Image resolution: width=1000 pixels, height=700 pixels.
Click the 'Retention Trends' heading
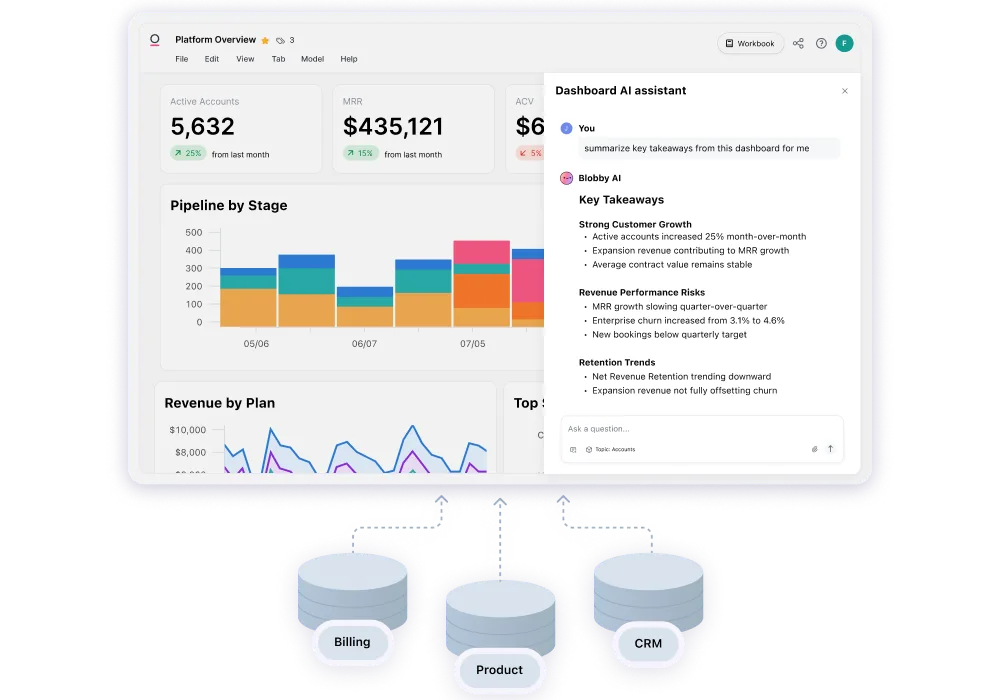pos(617,362)
